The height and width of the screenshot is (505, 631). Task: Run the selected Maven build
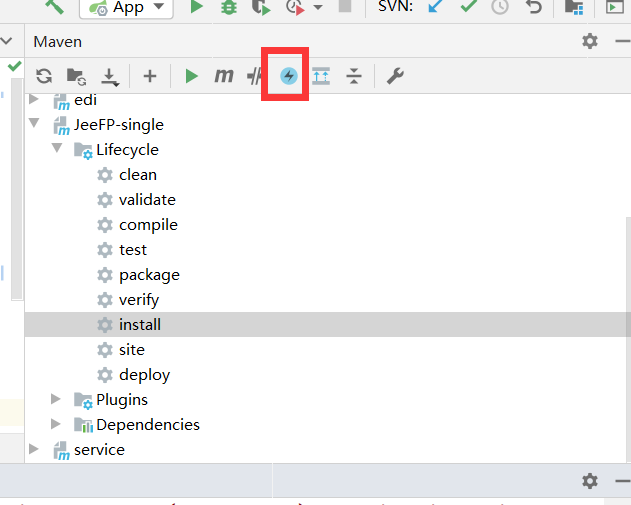click(192, 76)
